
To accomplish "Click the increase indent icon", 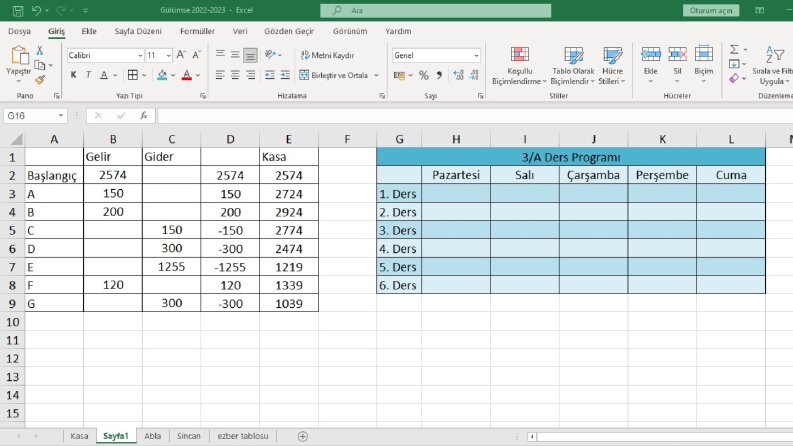I will tap(285, 75).
